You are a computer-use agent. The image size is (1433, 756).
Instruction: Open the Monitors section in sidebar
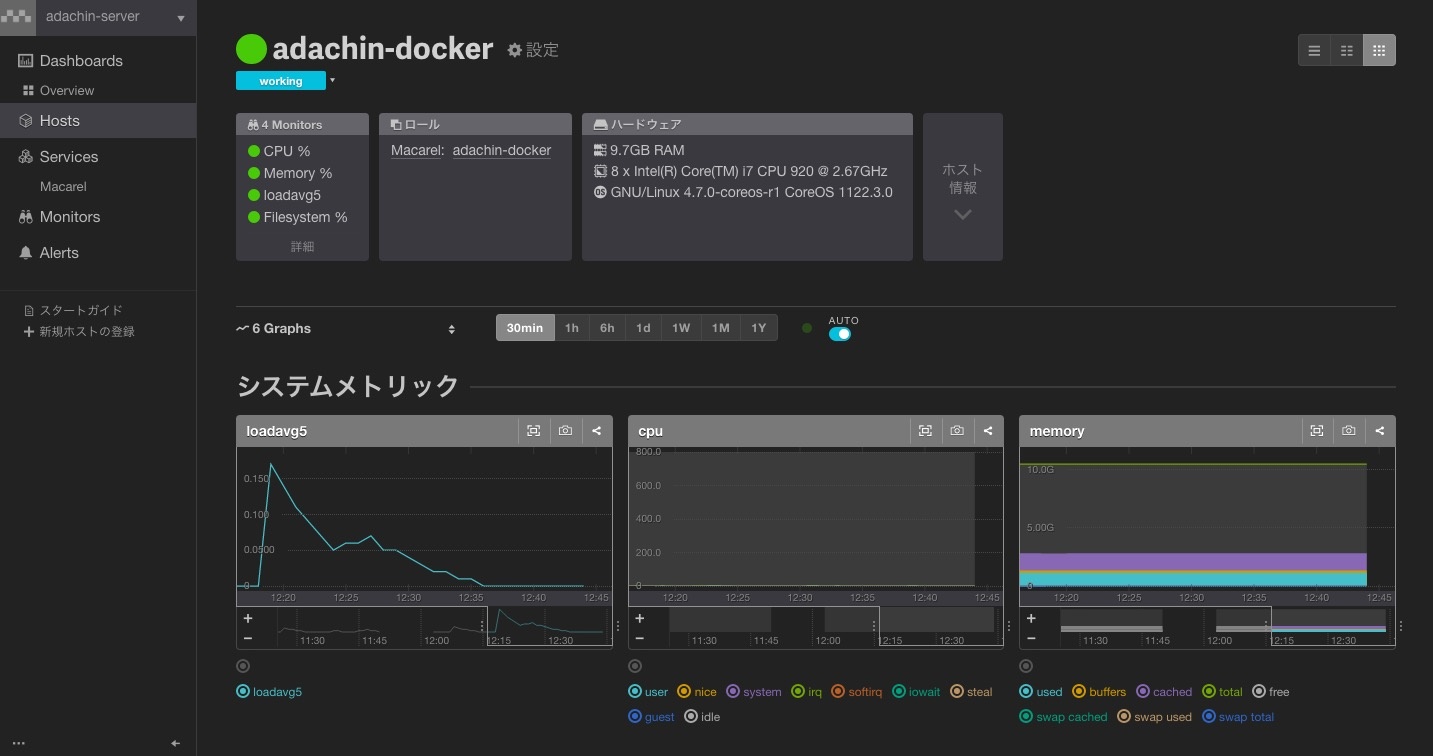tap(69, 217)
